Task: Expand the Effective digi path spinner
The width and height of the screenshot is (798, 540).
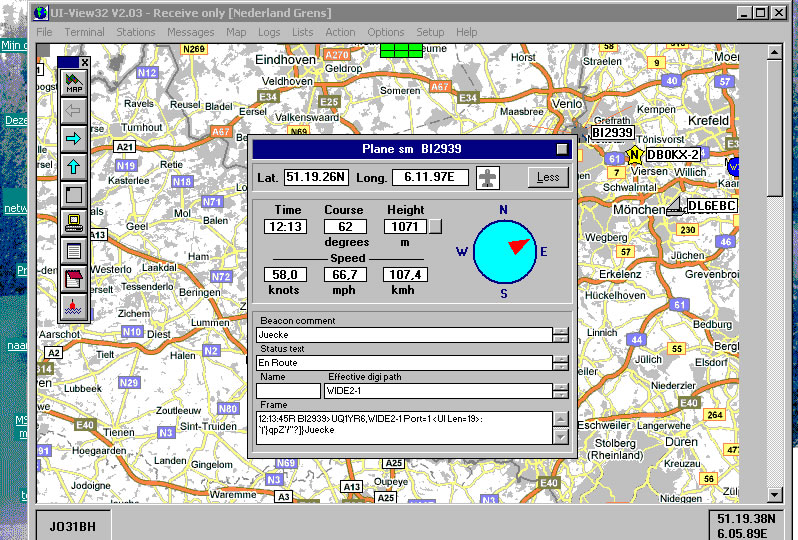Action: click(561, 391)
